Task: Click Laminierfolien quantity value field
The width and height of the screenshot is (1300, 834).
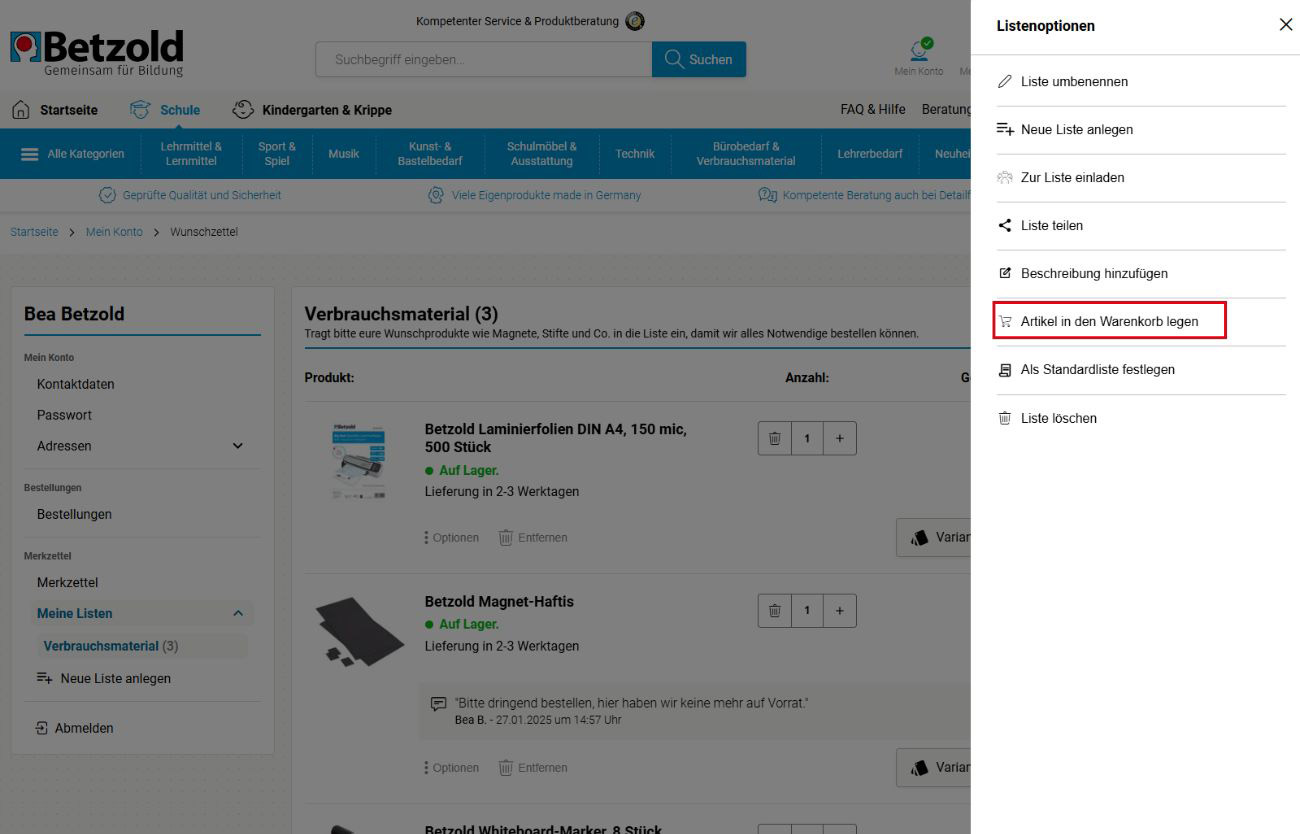Action: point(807,438)
